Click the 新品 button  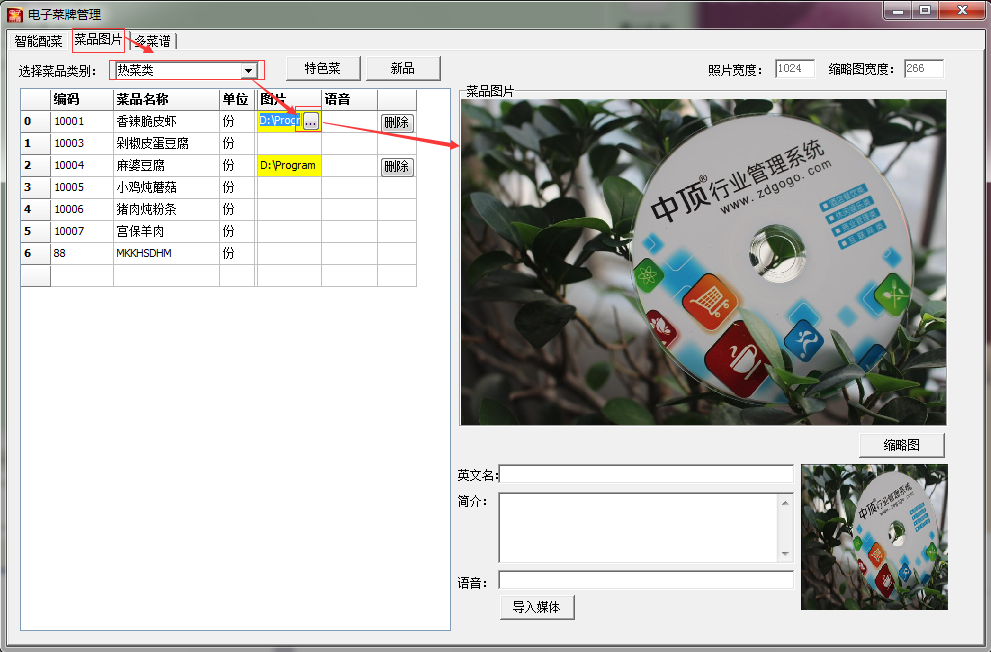(x=403, y=68)
